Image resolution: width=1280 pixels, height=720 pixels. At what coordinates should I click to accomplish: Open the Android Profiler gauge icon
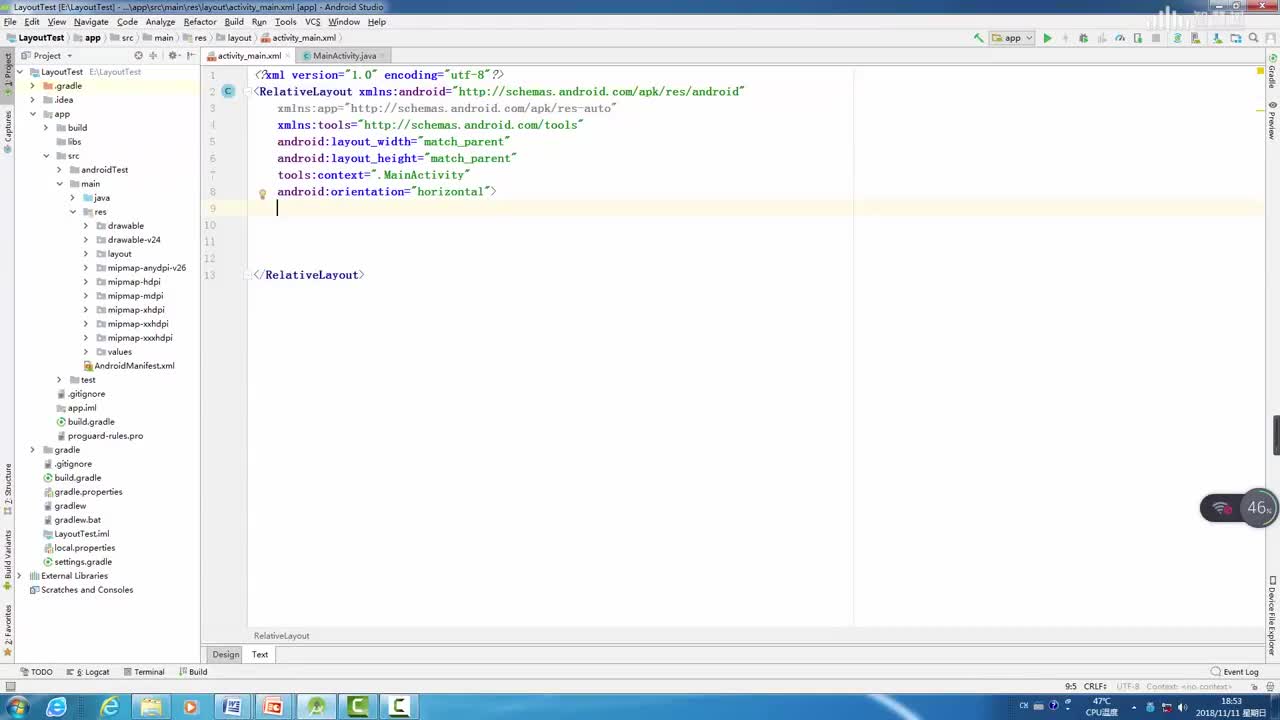click(1120, 38)
